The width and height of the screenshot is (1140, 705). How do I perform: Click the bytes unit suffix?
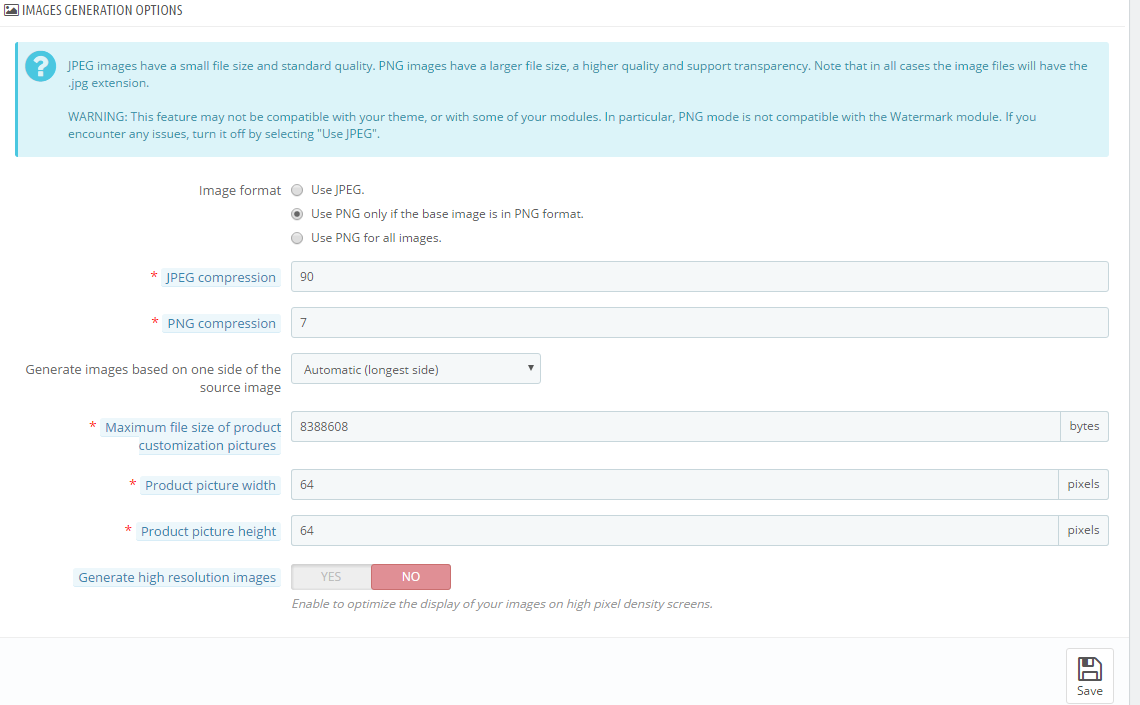click(x=1084, y=427)
